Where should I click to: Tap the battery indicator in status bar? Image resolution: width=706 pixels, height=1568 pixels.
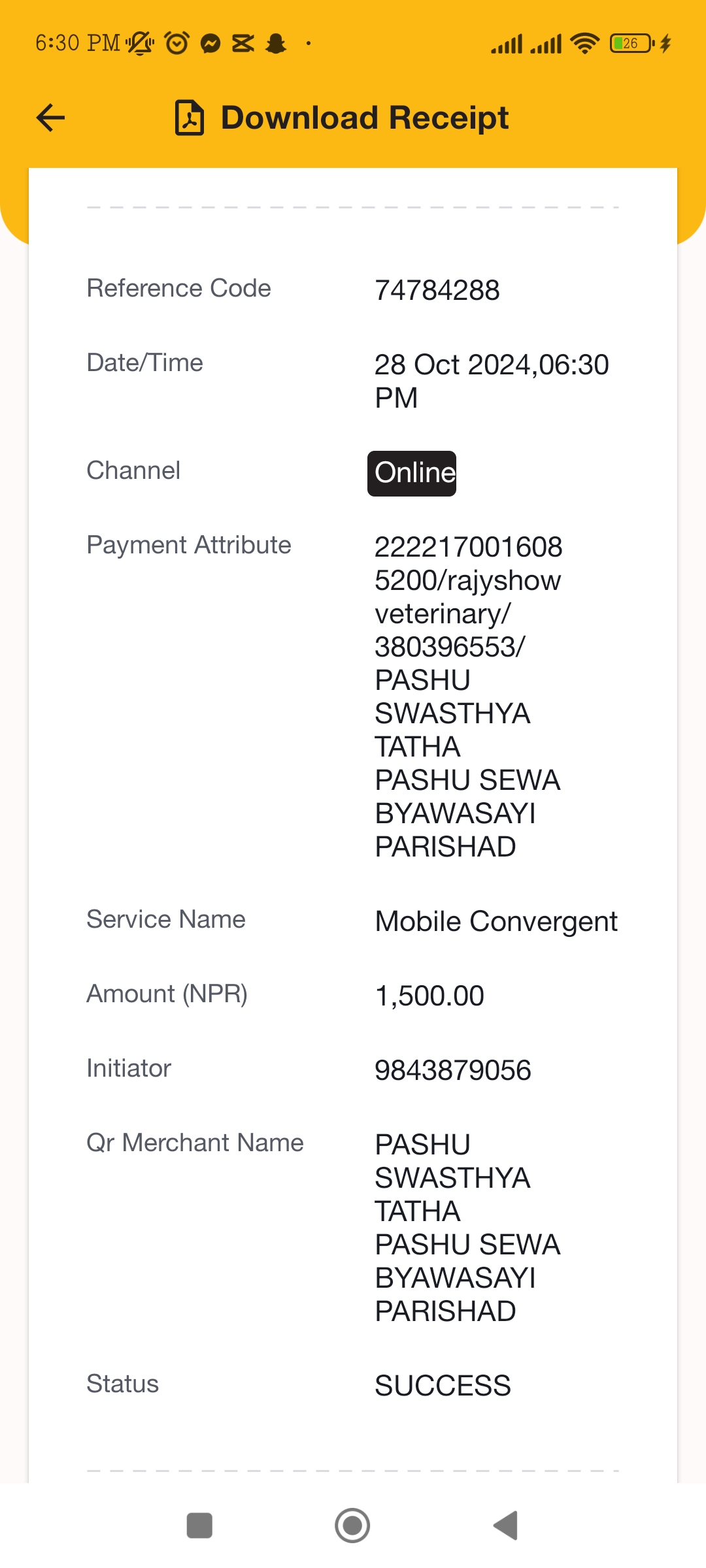(632, 43)
